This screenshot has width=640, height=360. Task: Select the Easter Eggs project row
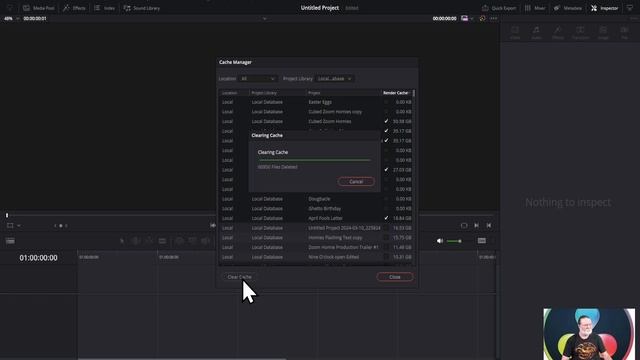[x=316, y=102]
